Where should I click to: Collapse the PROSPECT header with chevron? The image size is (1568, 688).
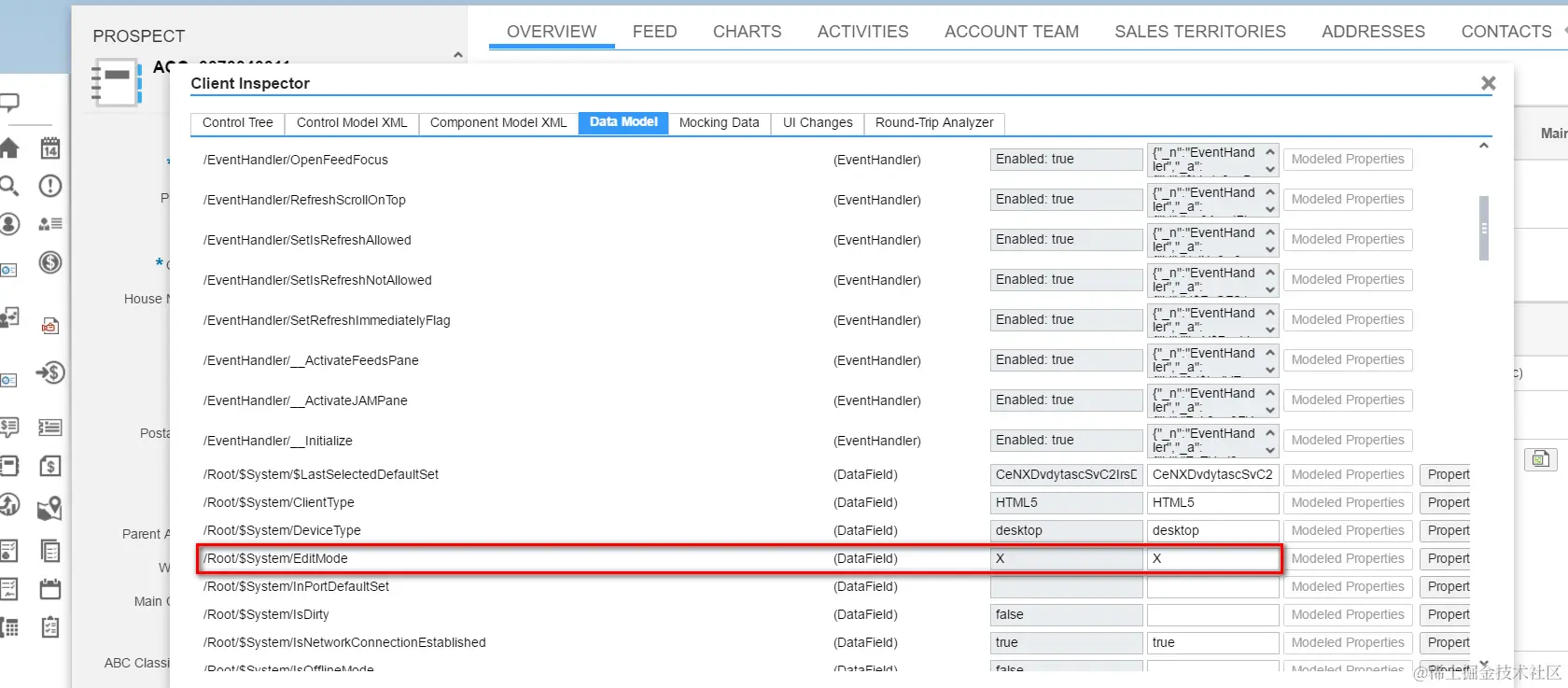tap(457, 55)
